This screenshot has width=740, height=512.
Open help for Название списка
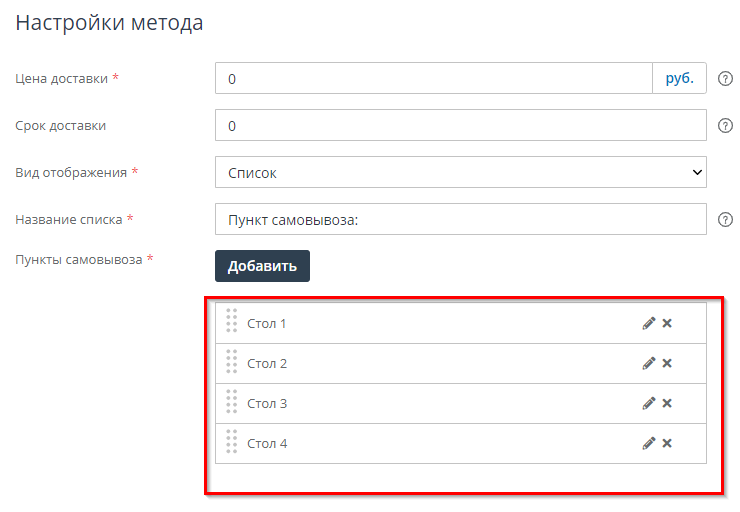[x=726, y=220]
